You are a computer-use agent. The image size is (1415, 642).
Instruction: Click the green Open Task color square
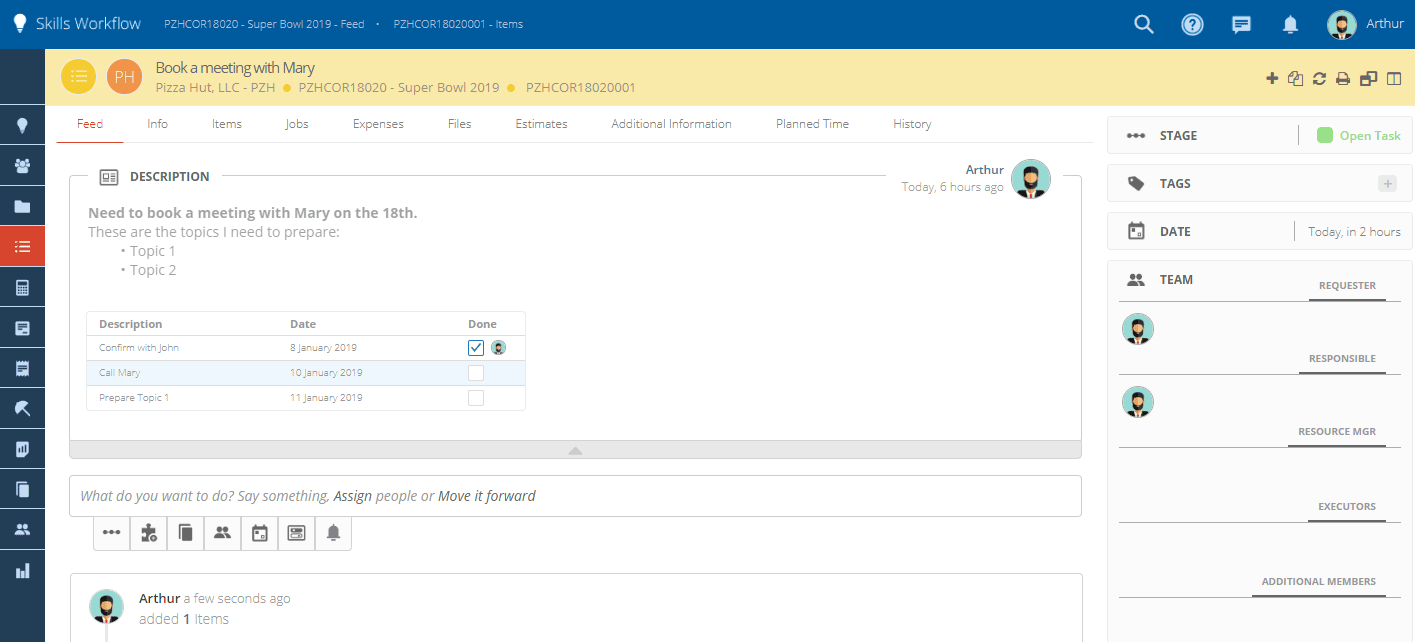(1325, 136)
